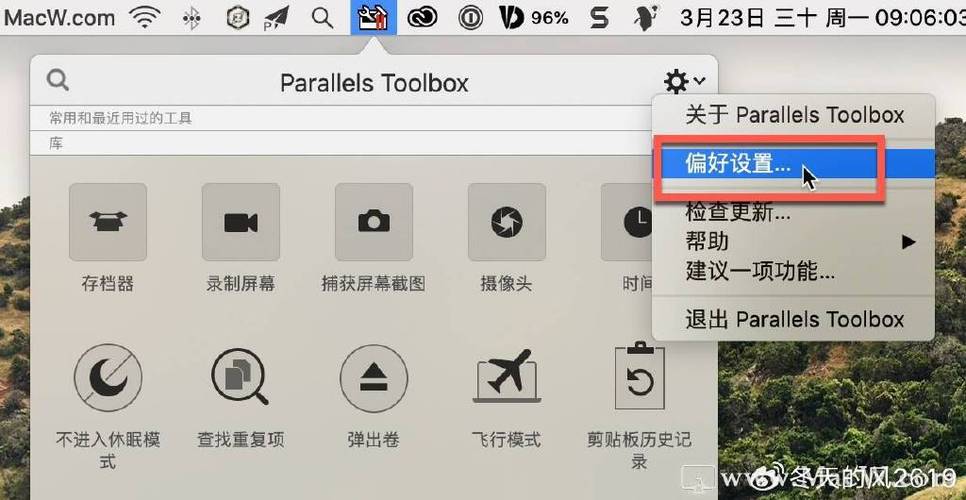Enable Airplane Mode tool (飞行模式)
The height and width of the screenshot is (500, 966).
506,376
